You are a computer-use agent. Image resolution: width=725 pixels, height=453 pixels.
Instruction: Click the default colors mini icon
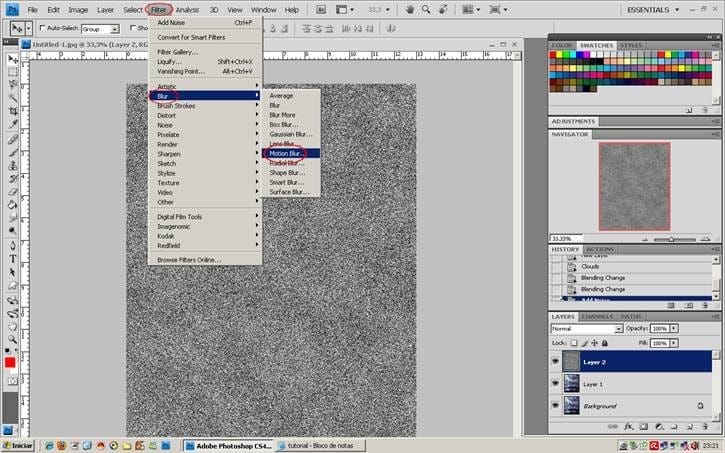coord(7,351)
